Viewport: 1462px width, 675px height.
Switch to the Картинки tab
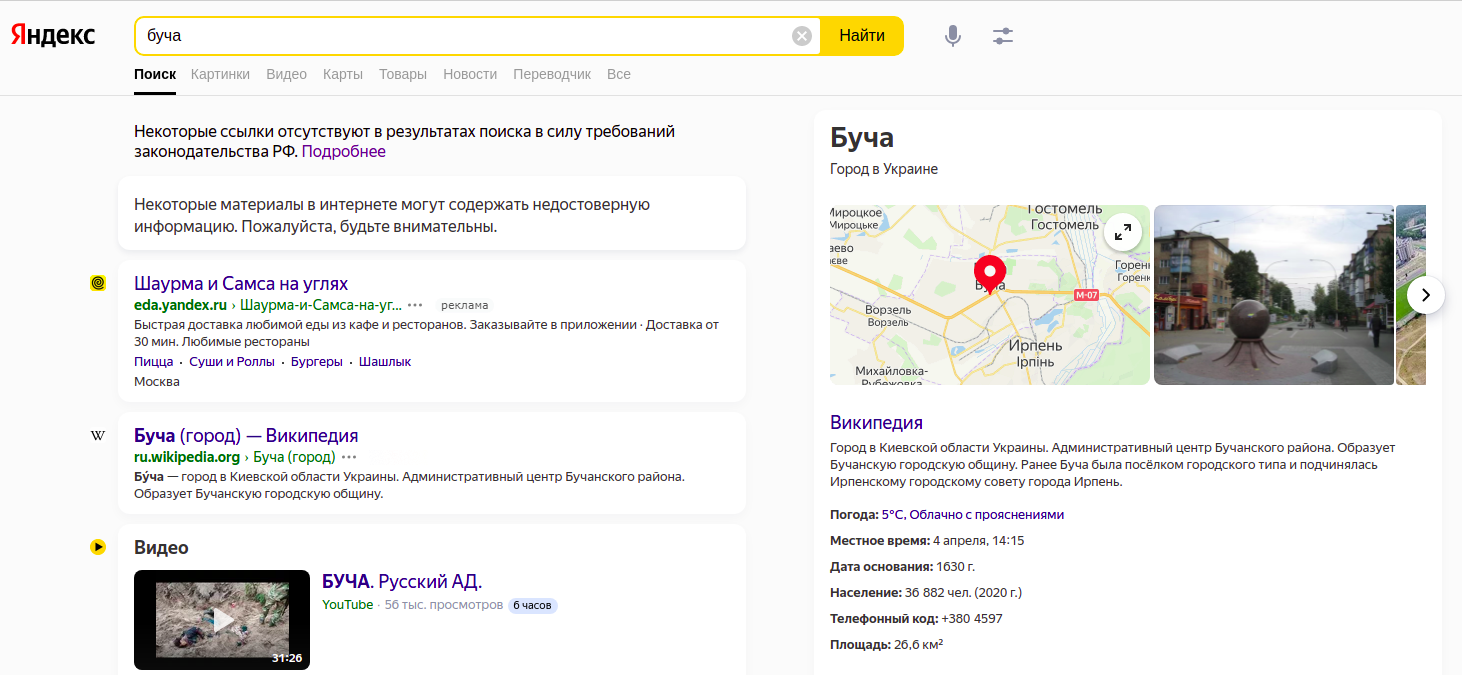[220, 74]
